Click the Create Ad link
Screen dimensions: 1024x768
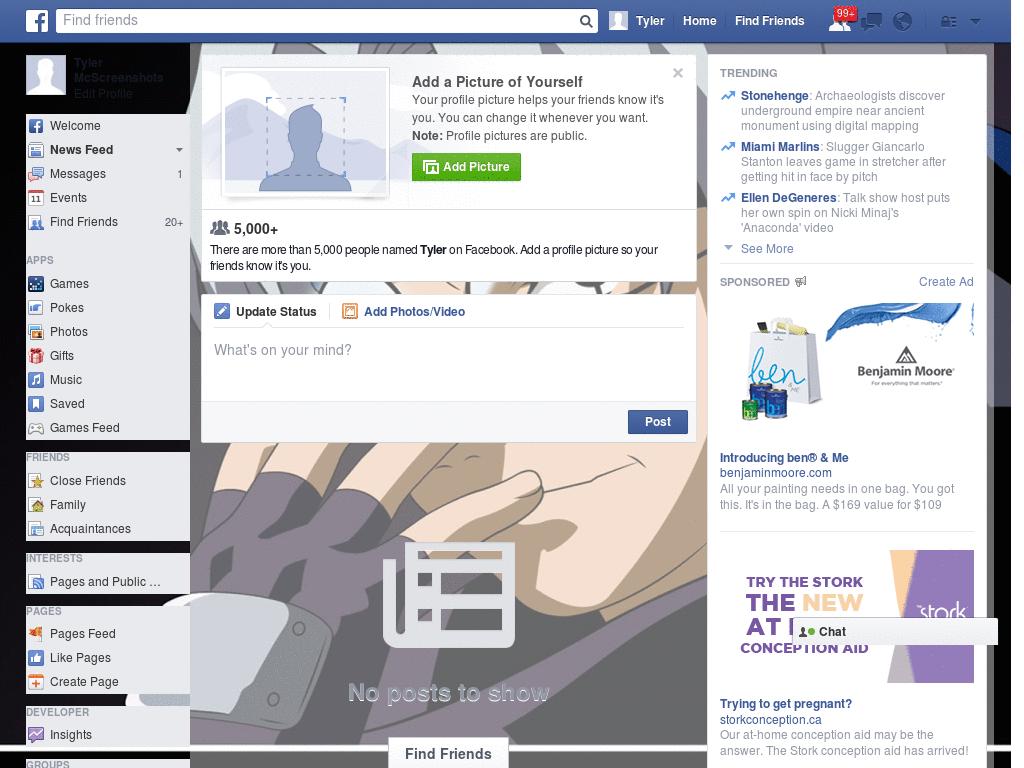click(946, 282)
